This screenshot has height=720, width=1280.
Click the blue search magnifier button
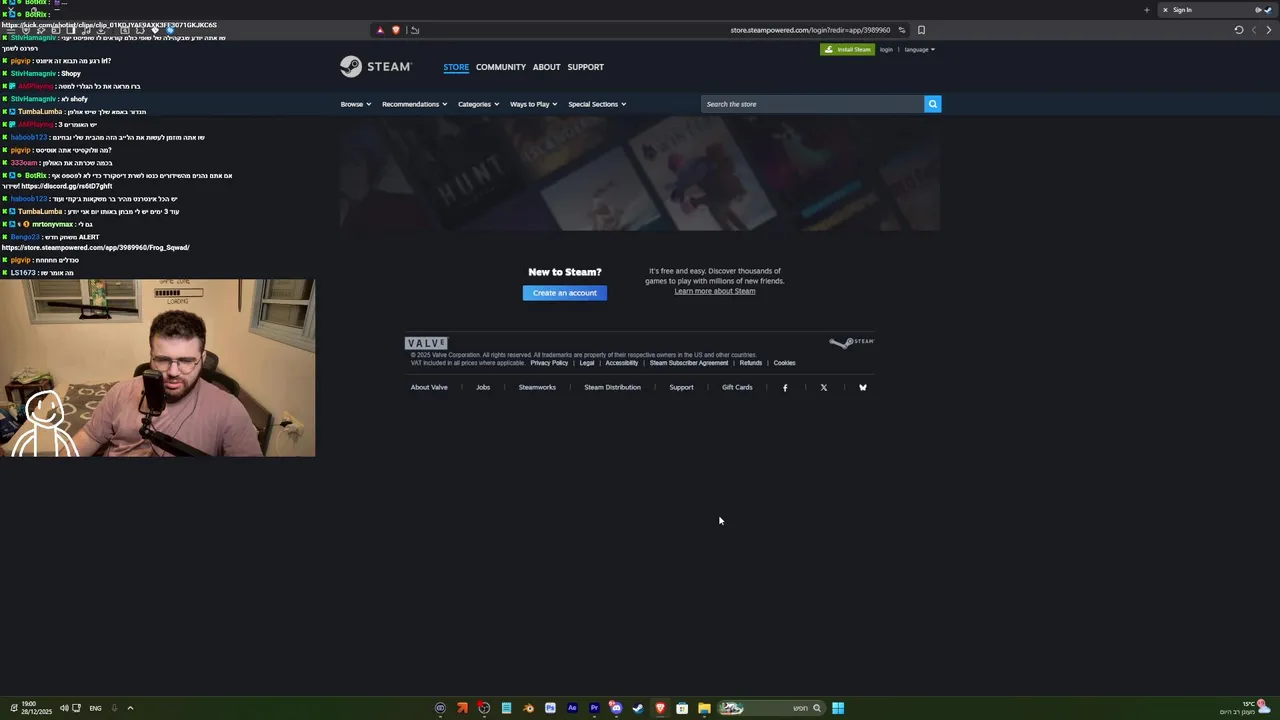[x=932, y=104]
